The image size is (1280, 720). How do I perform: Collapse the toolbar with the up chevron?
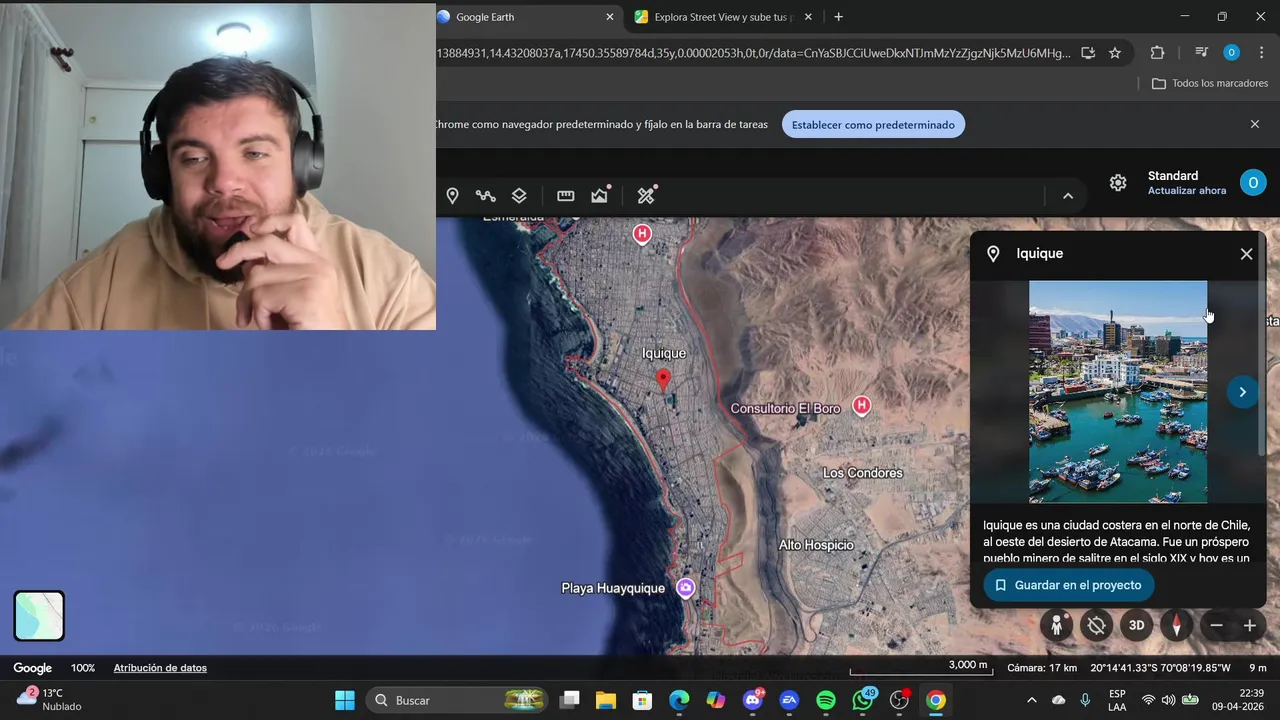click(x=1068, y=196)
